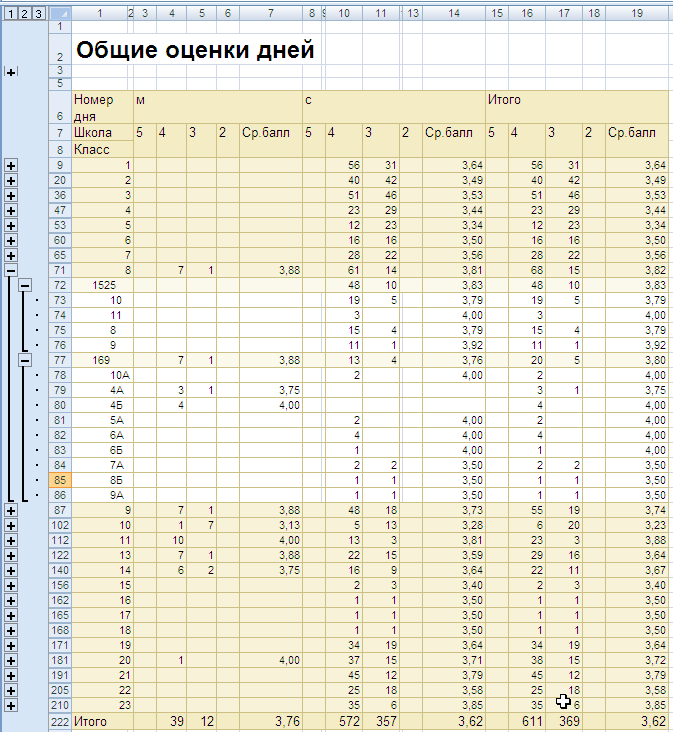Collapse the day 8 group at row 71
Screen dimensions: 673x732
(x=11, y=270)
